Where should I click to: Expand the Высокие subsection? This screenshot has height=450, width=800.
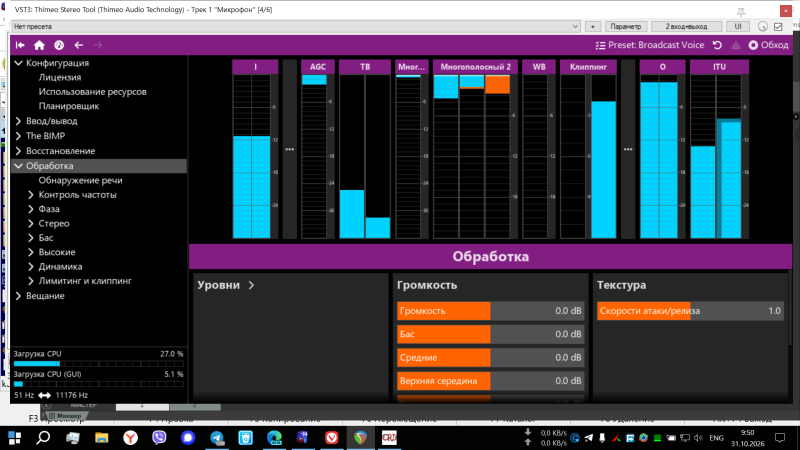(x=31, y=252)
